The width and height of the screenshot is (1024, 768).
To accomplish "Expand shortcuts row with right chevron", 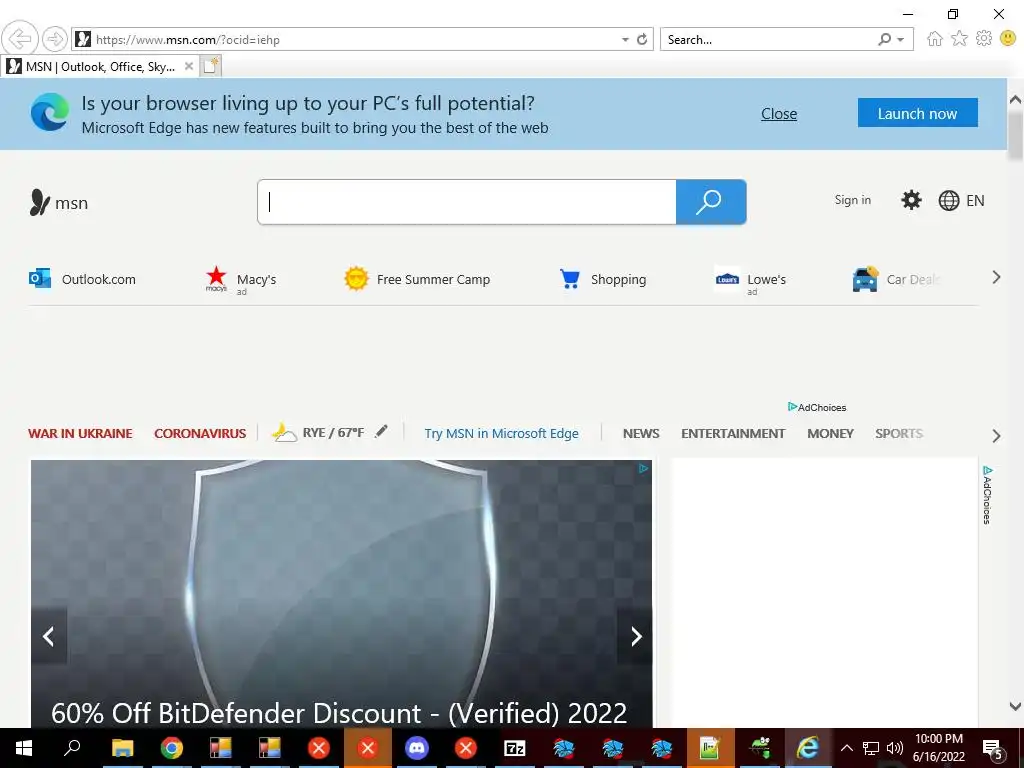I will (997, 278).
